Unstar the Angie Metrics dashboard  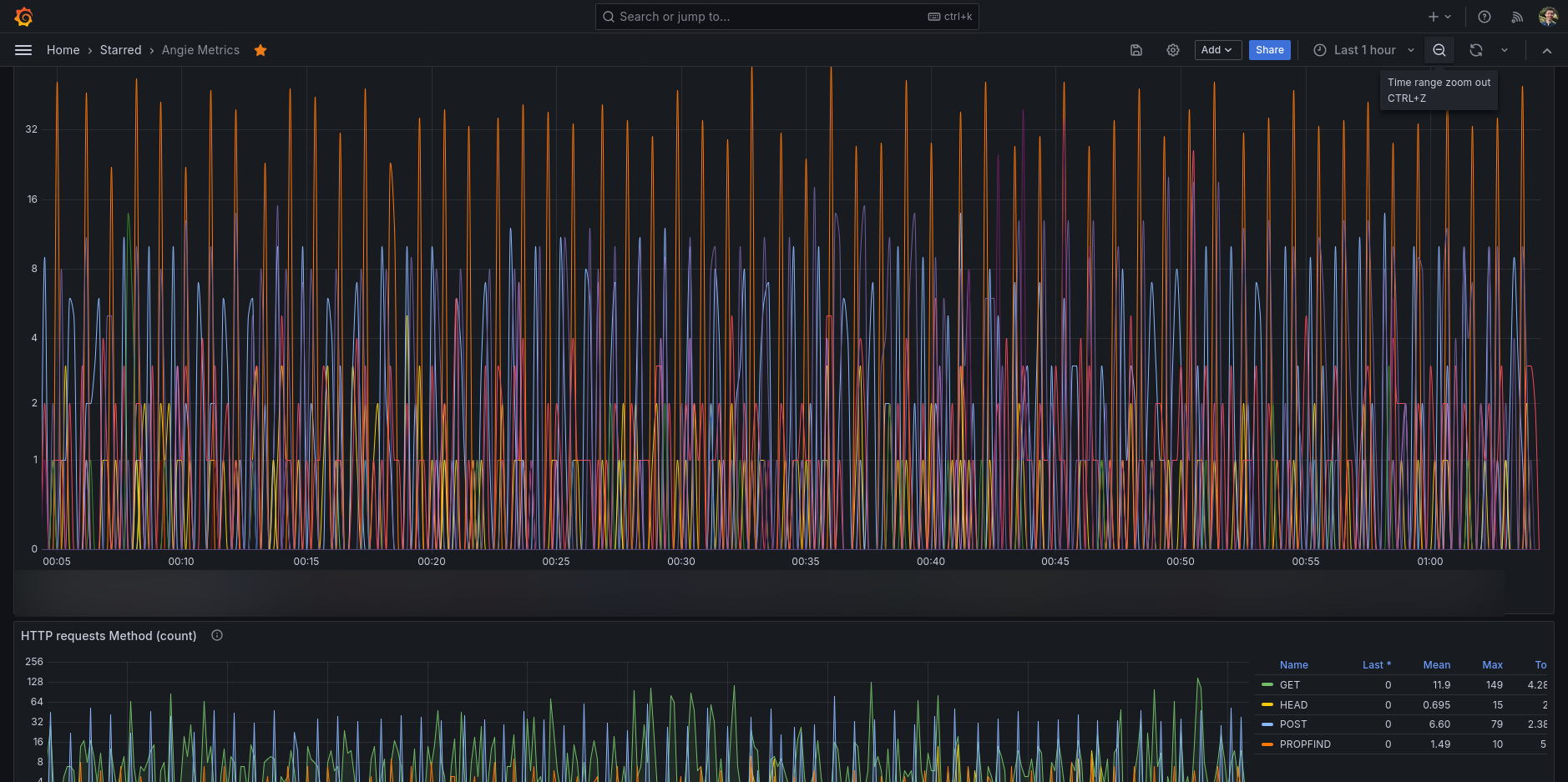point(260,50)
